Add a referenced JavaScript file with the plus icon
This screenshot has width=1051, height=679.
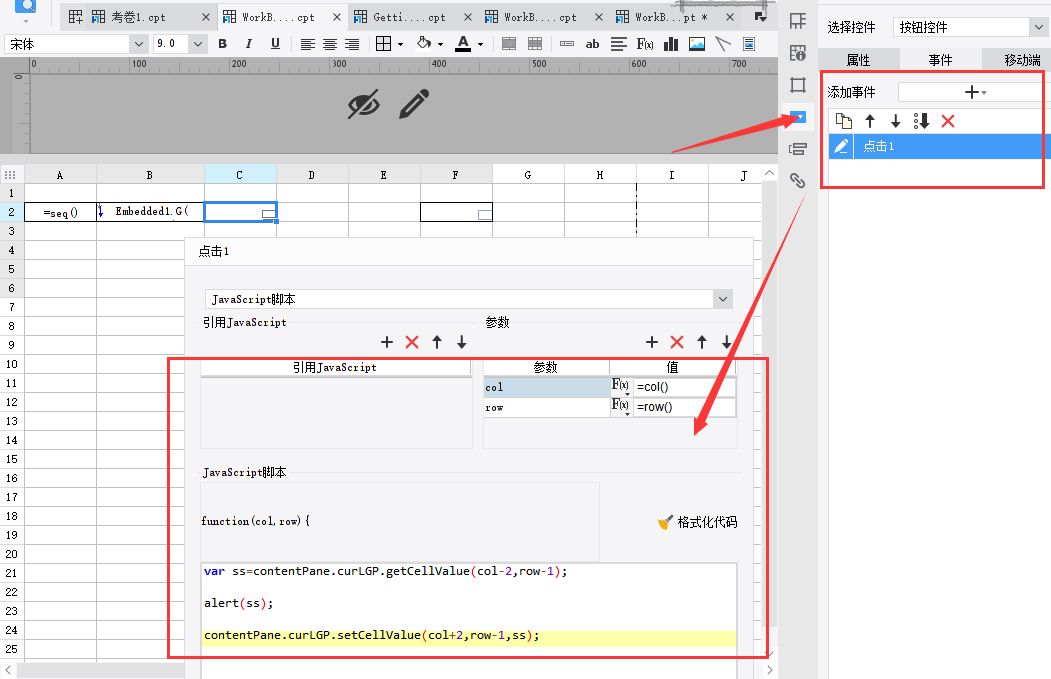[x=387, y=342]
